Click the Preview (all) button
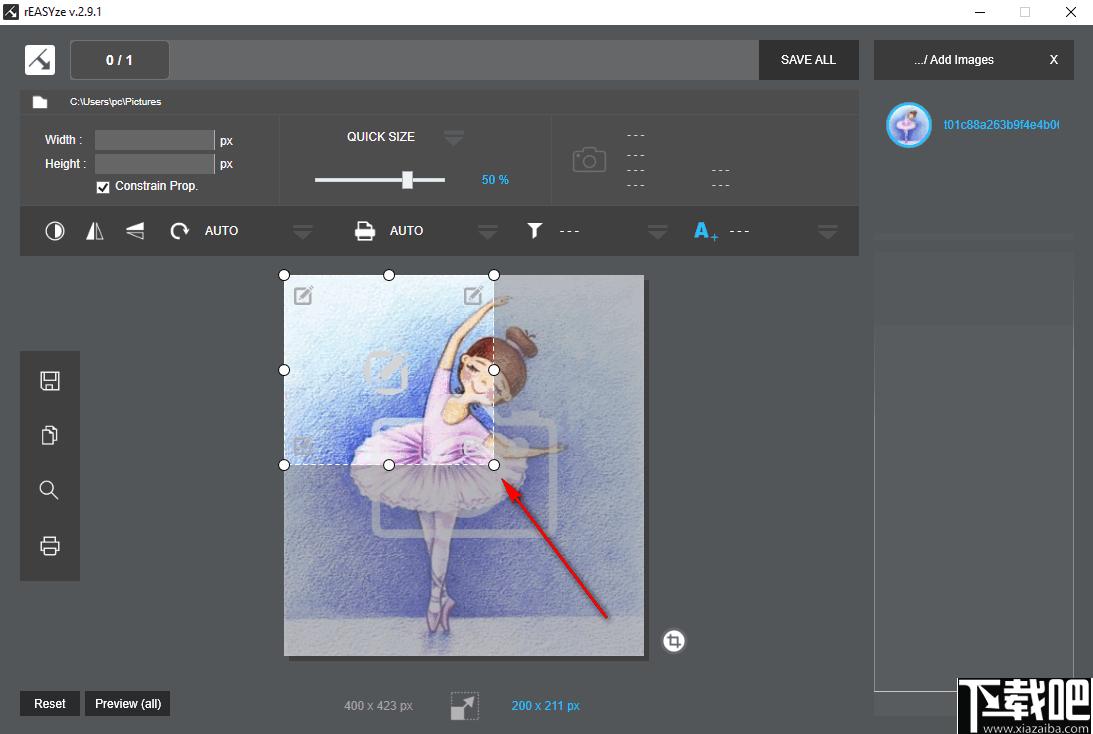1093x734 pixels. tap(128, 704)
